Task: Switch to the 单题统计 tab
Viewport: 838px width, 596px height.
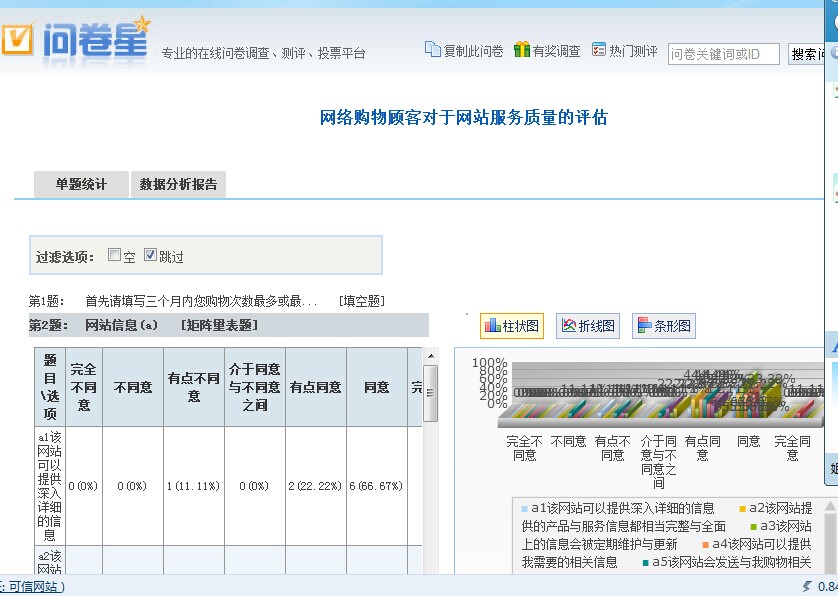Action: click(x=81, y=184)
